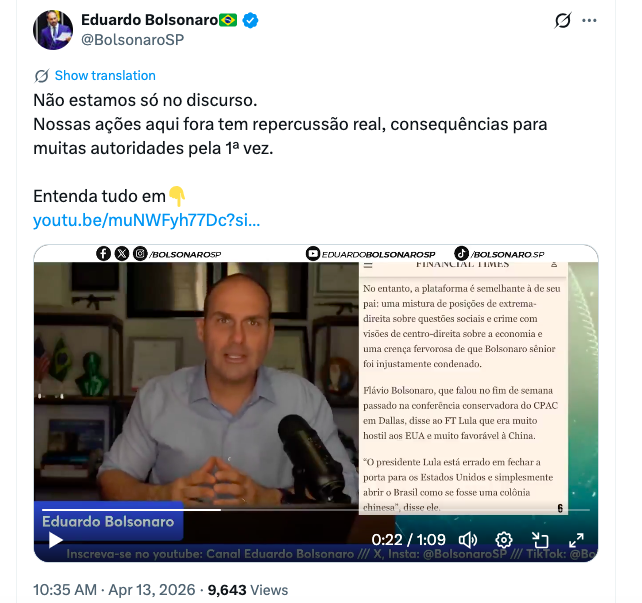Open the video settings gear

tap(504, 540)
